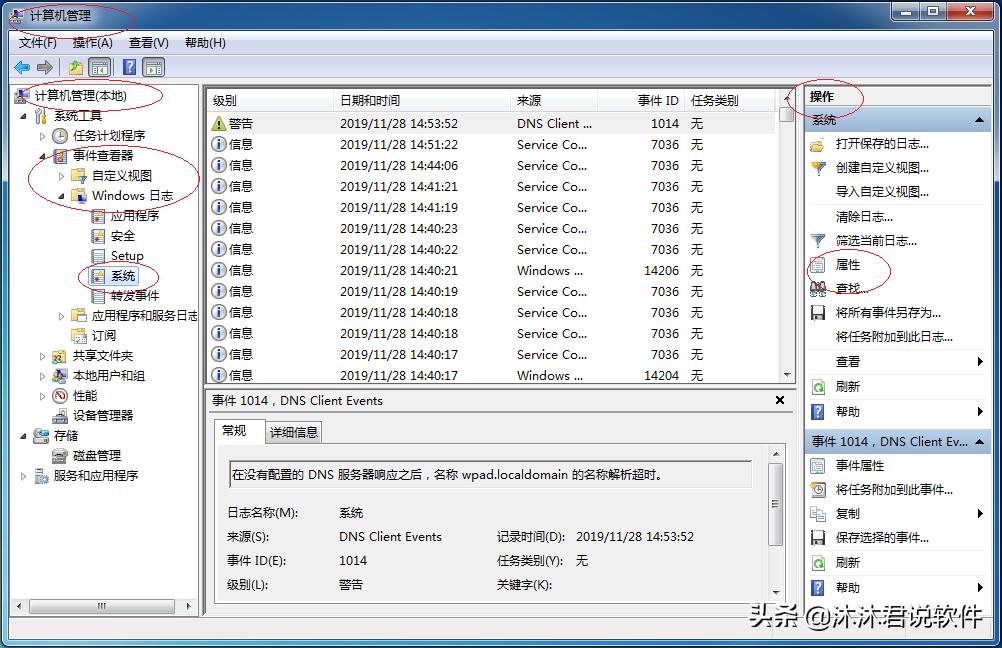Click the back navigation arrow in the toolbar

pyautogui.click(x=23, y=67)
